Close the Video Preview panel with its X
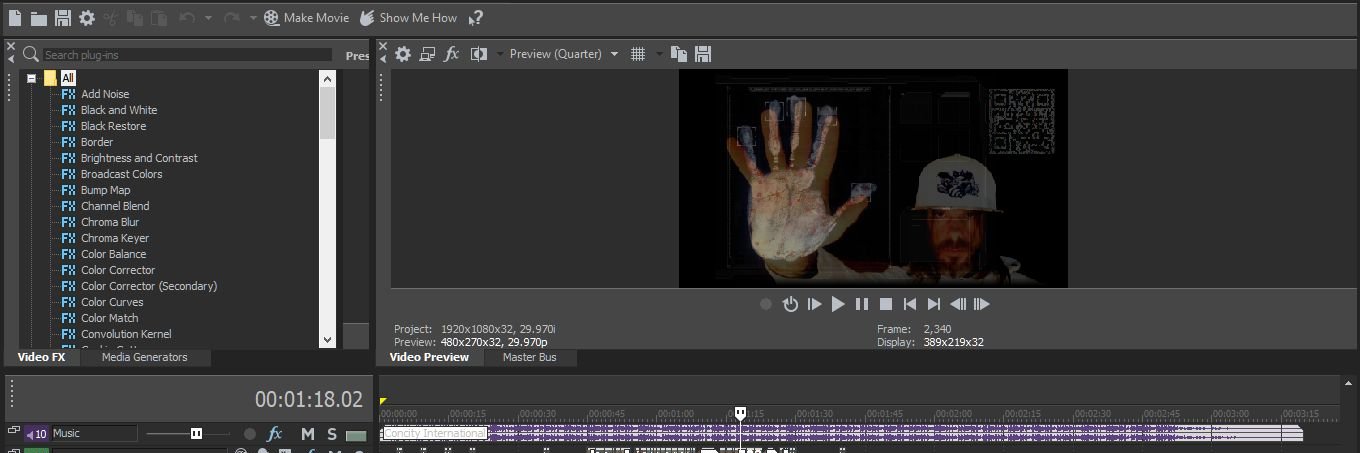The image size is (1360, 453). coord(381,46)
